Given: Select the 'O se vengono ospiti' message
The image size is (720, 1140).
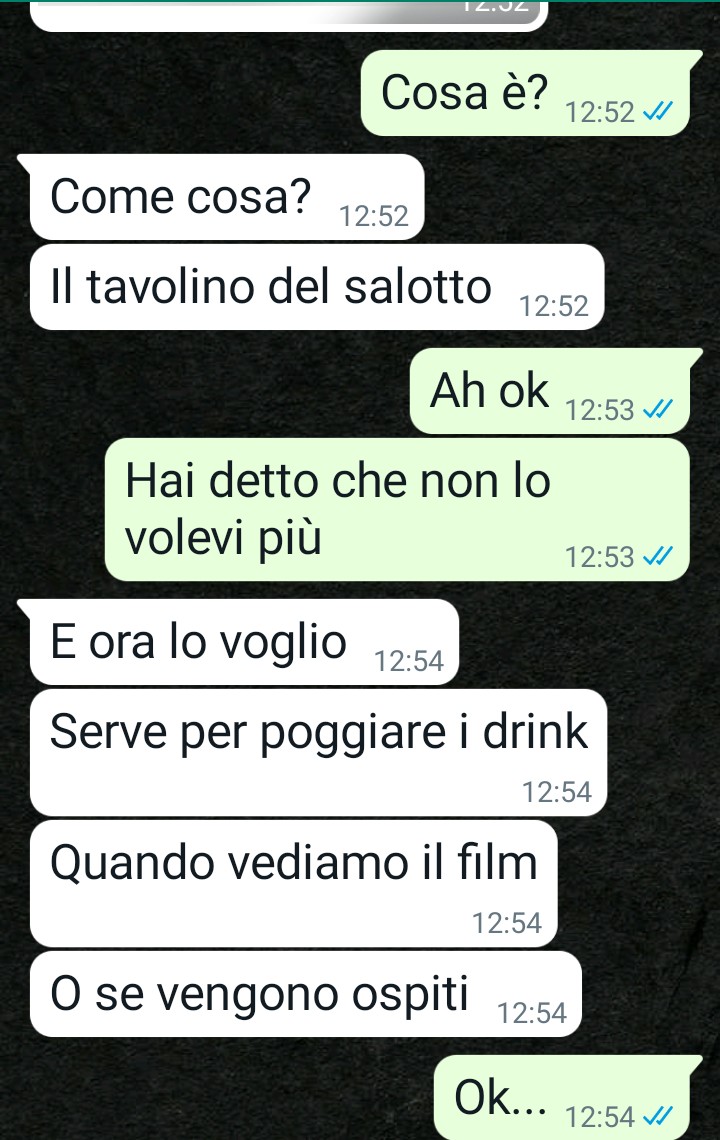Looking at the screenshot, I should [305, 994].
